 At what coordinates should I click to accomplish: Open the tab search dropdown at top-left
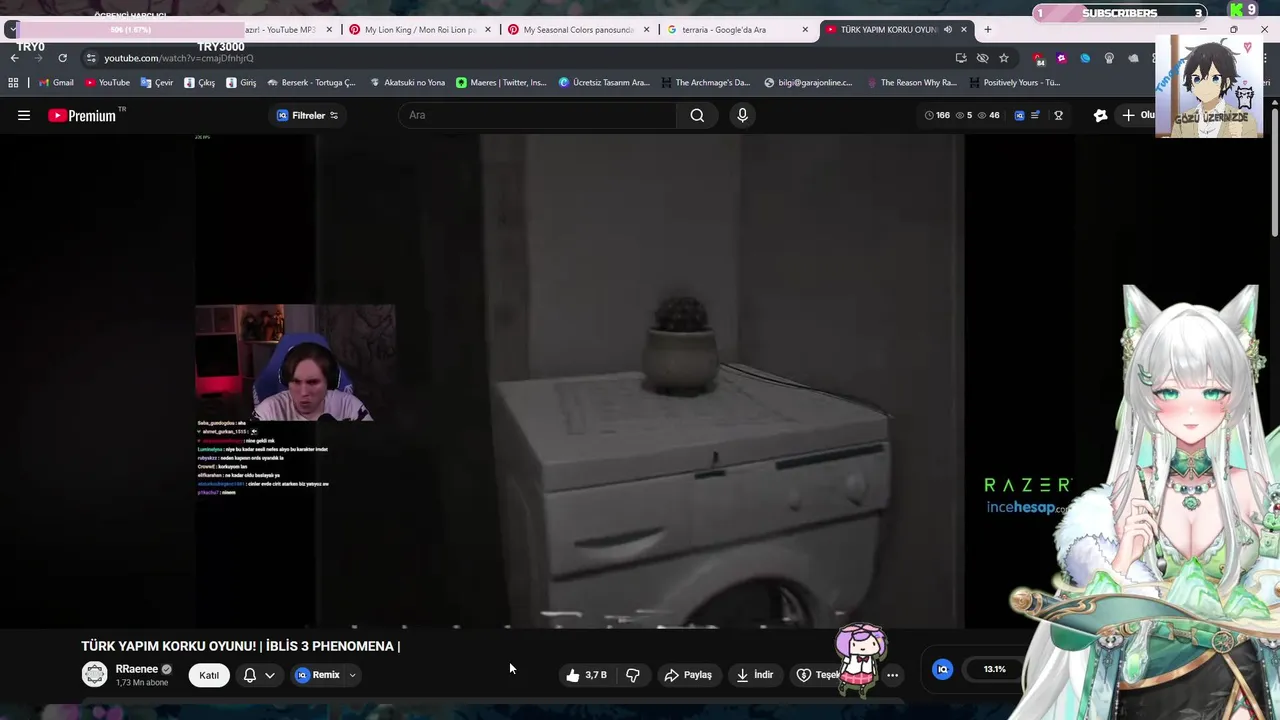click(11, 29)
